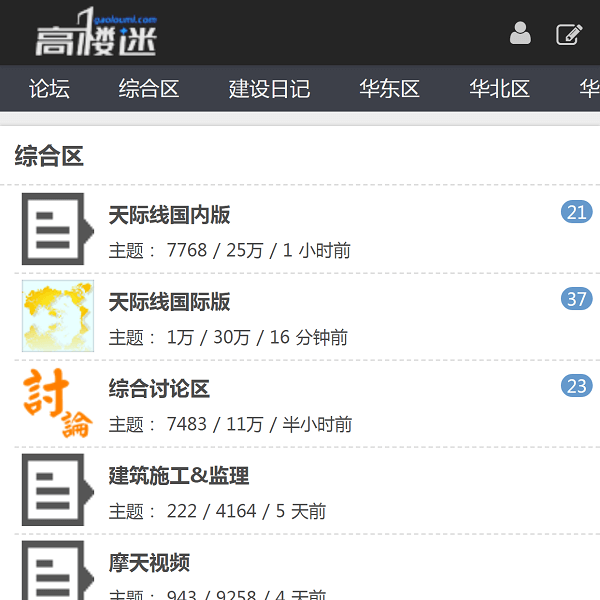600x600 pixels.
Task: Click the blue badge showing 37
Action: [576, 299]
